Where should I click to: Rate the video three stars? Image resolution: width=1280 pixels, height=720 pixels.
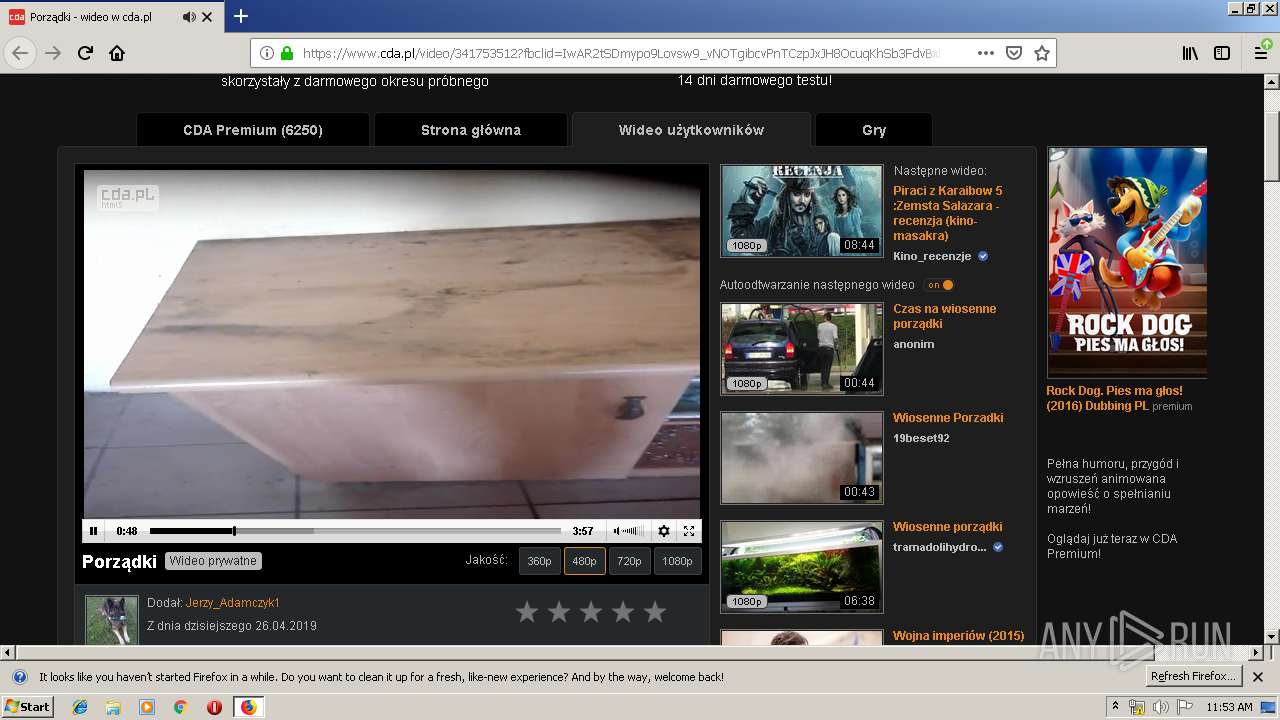591,612
